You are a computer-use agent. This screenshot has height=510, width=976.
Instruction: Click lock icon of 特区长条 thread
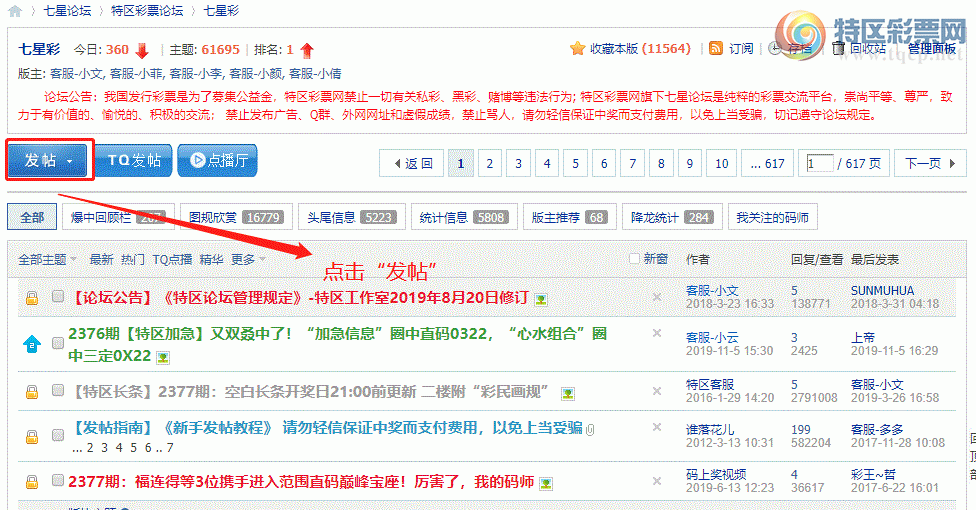tap(32, 392)
